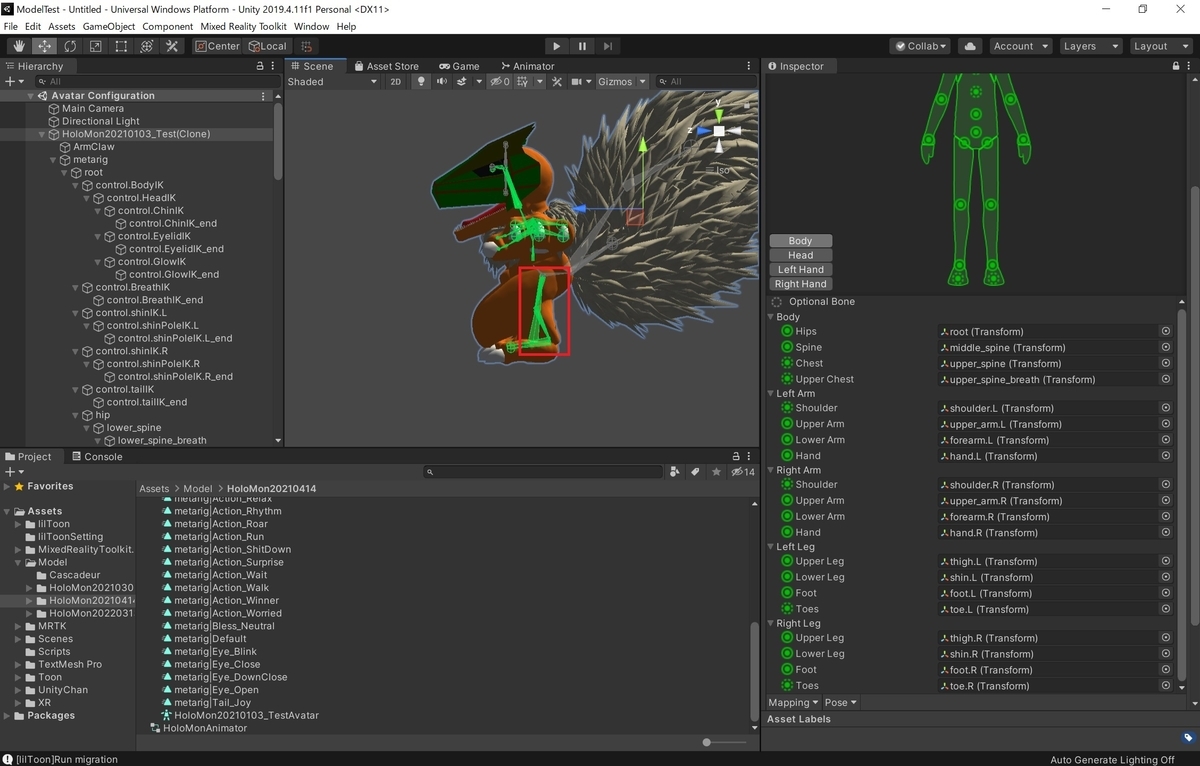1200x766 pixels.
Task: Click the grid snapping icon
Action: [306, 46]
